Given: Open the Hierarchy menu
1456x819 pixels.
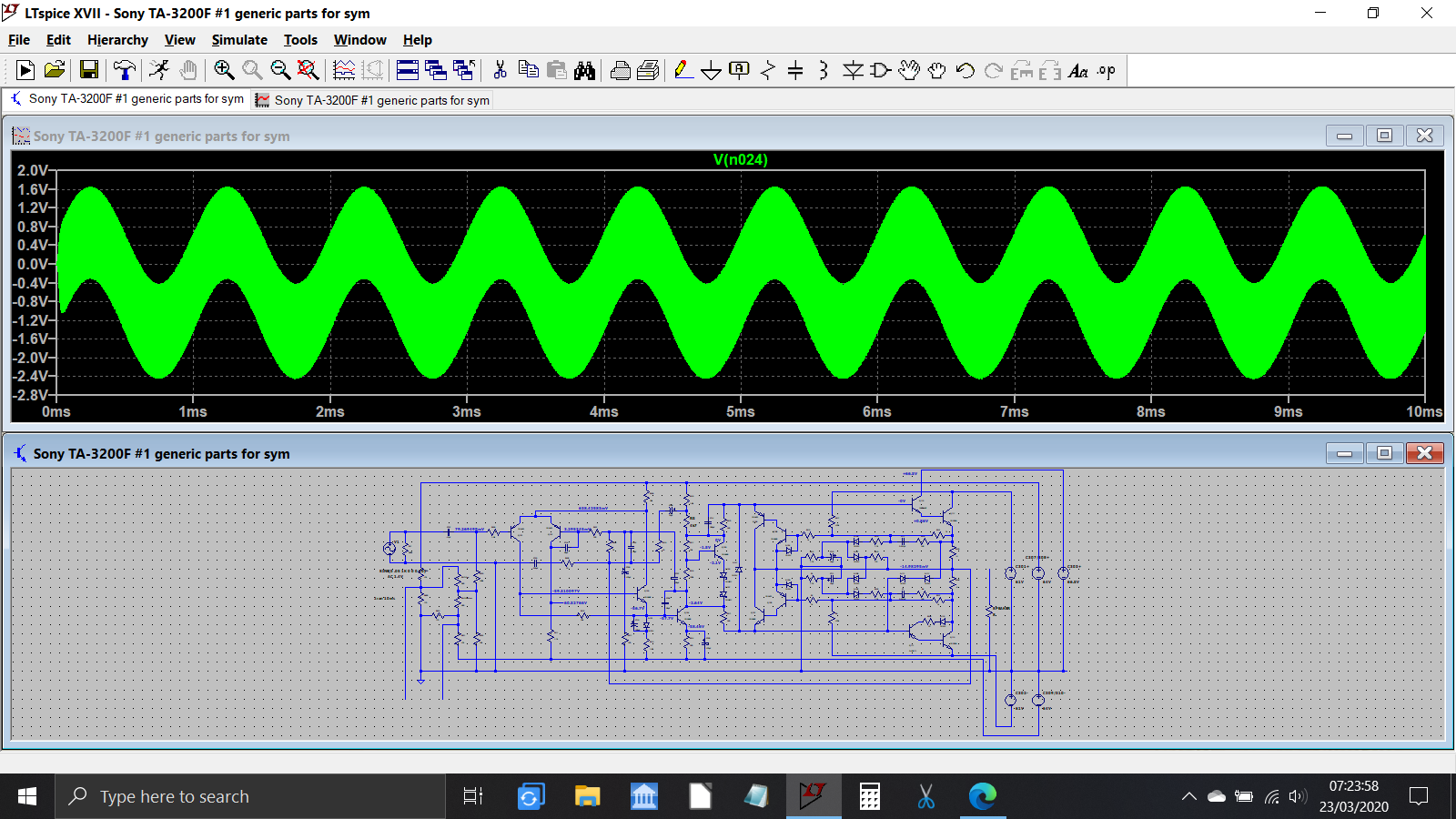Looking at the screenshot, I should pos(117,39).
